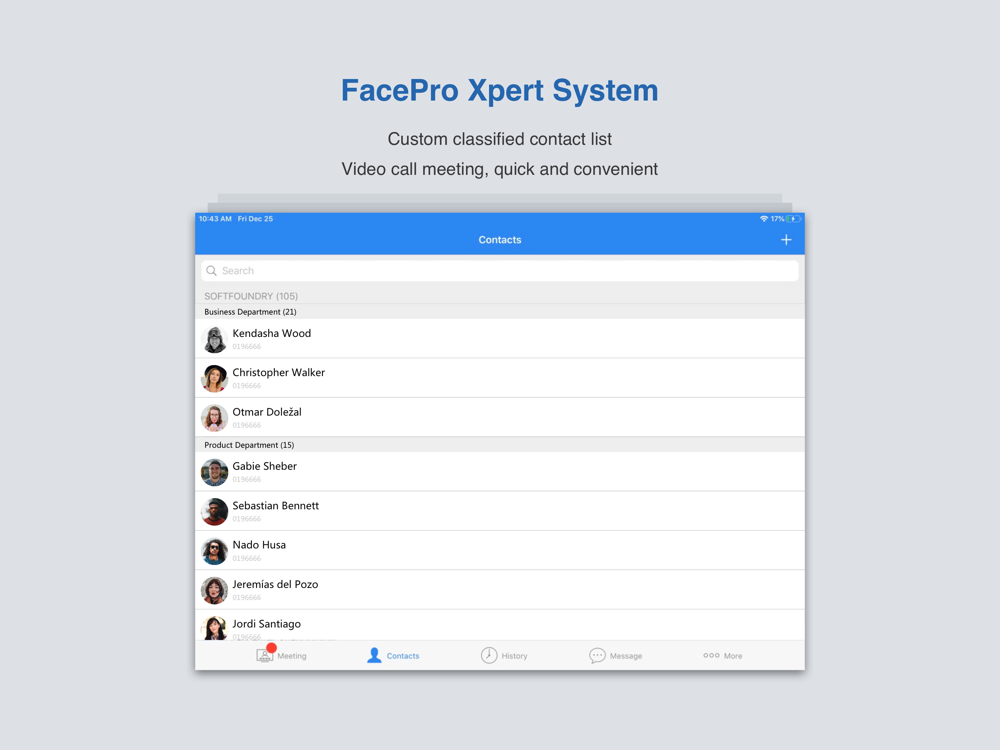Focus the Search contacts field

(499, 271)
